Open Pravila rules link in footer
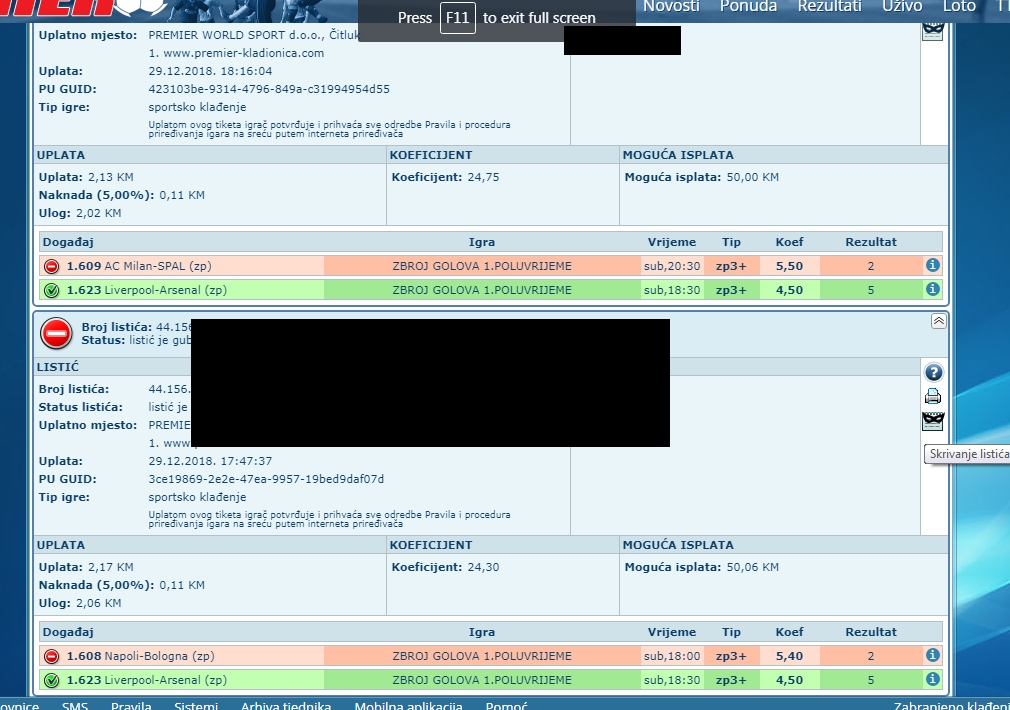Viewport: 1010px width, 710px height. click(131, 705)
